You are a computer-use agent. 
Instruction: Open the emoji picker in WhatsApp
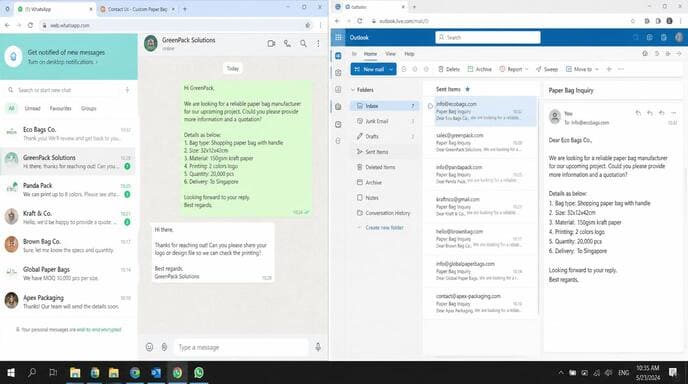click(x=149, y=347)
